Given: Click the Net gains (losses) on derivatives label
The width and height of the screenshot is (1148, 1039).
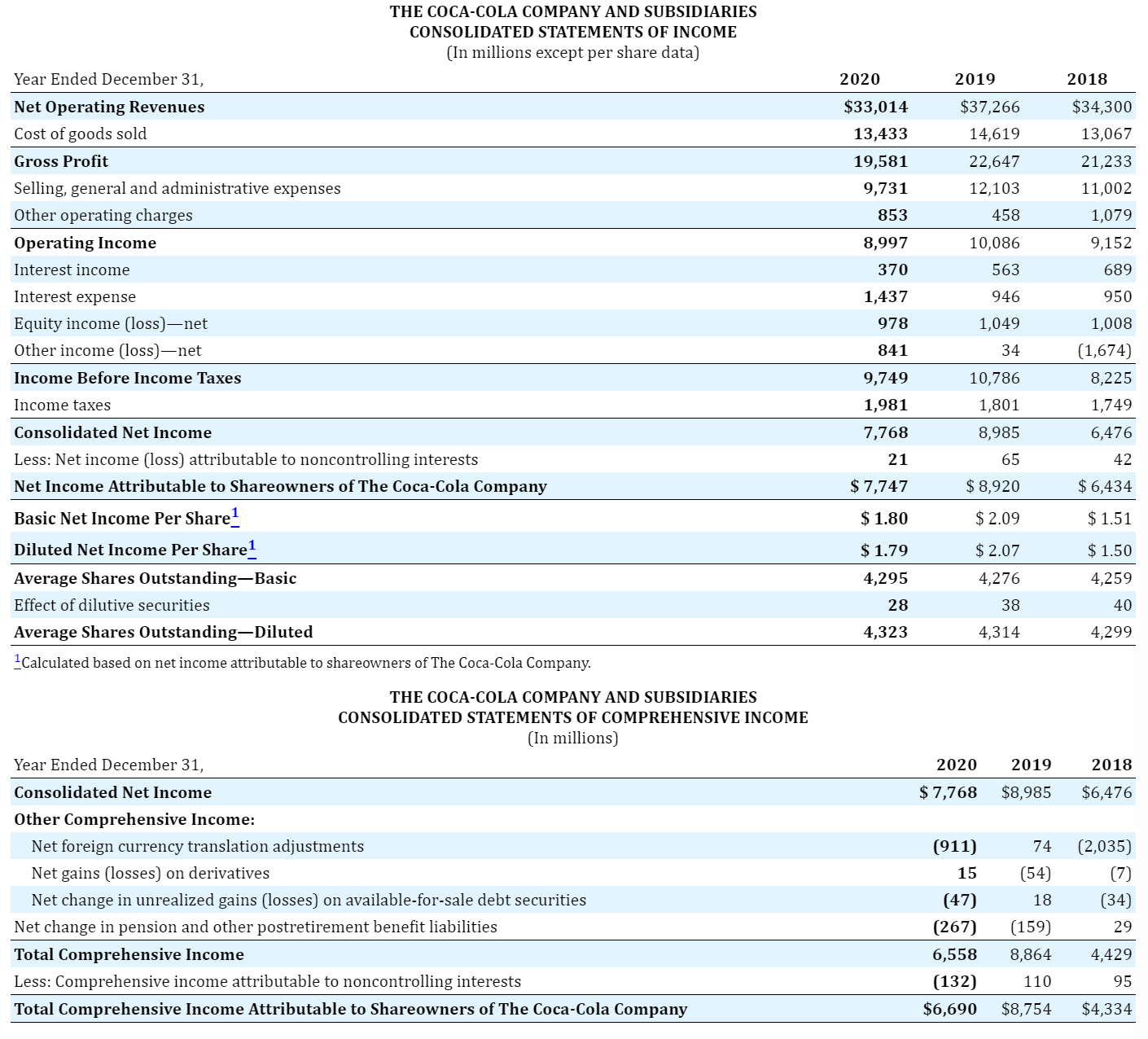Looking at the screenshot, I should click(150, 873).
